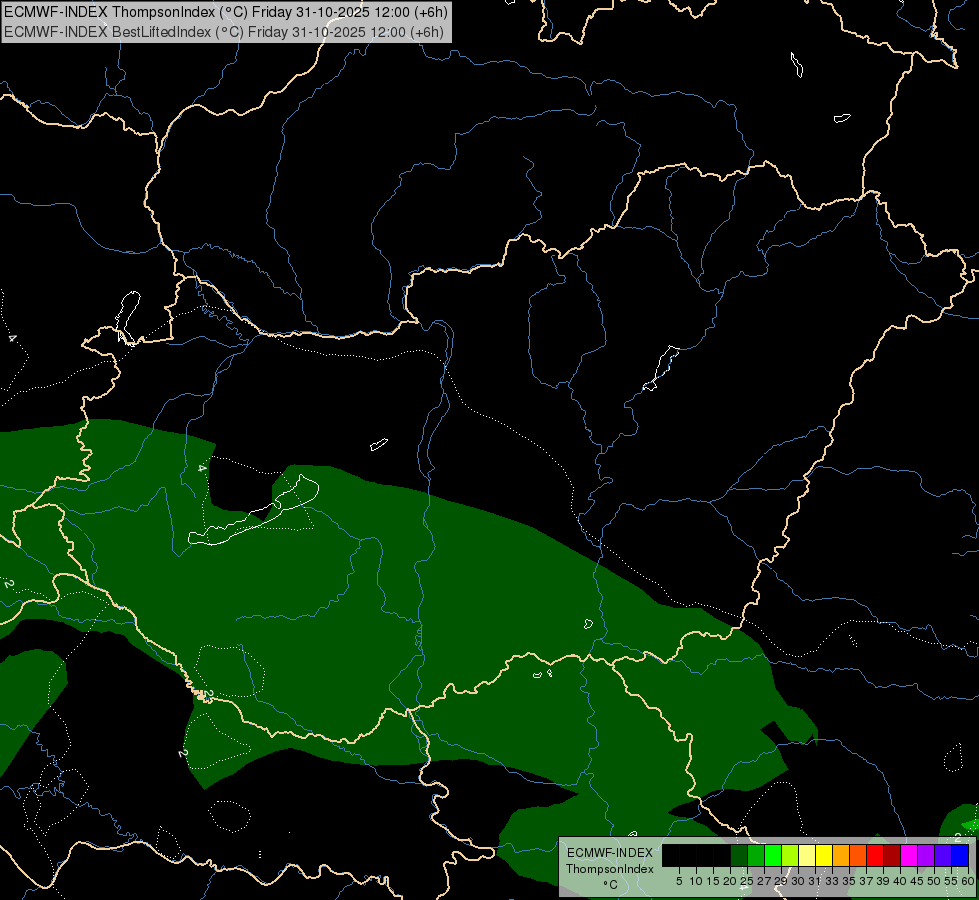Select the dark green 20–25 legend swatch
The height and width of the screenshot is (900, 979).
(x=739, y=855)
